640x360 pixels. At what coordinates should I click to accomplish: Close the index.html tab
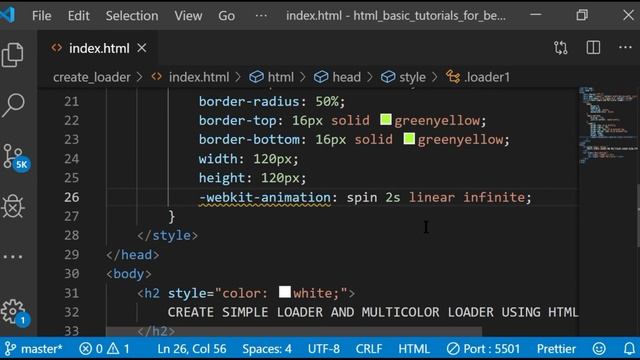[142, 48]
